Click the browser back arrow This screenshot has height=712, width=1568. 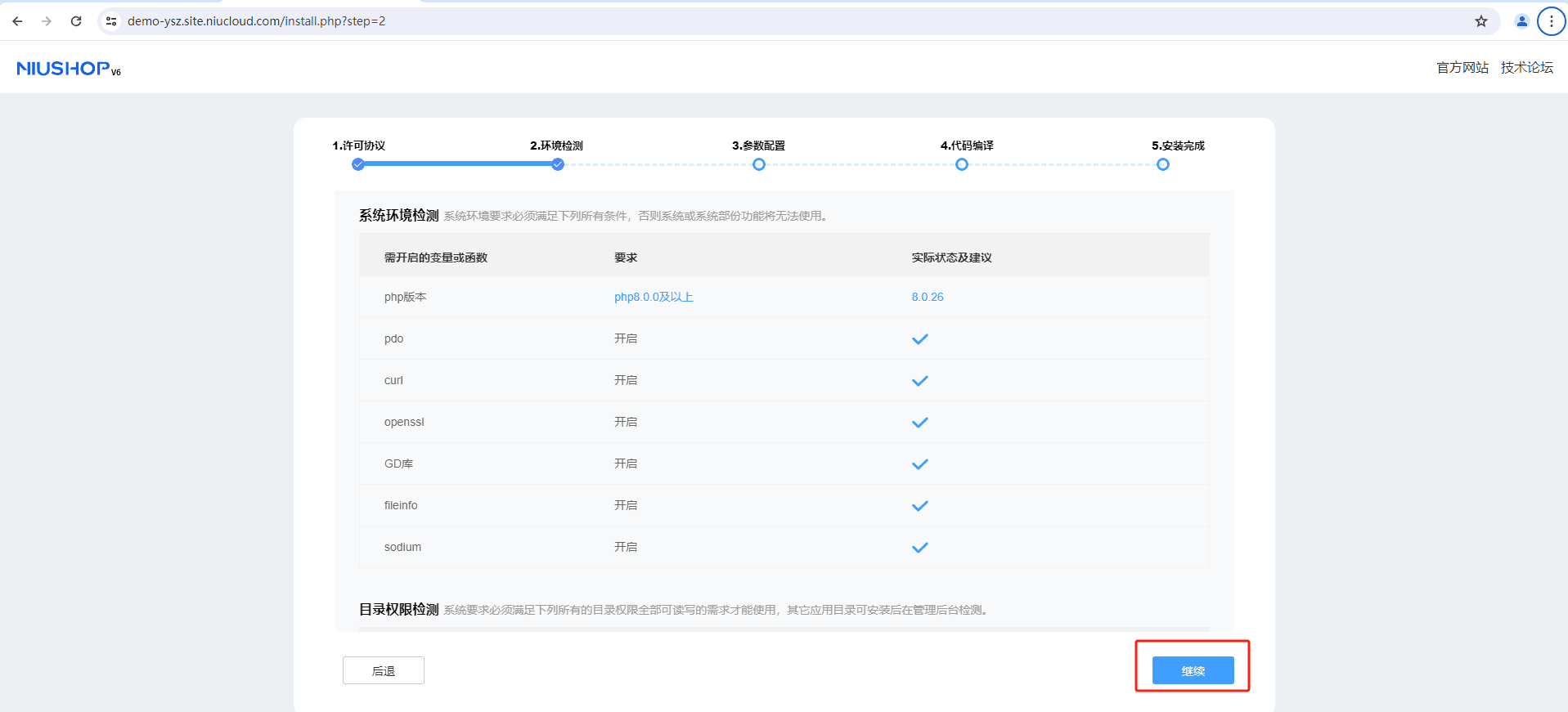17,21
